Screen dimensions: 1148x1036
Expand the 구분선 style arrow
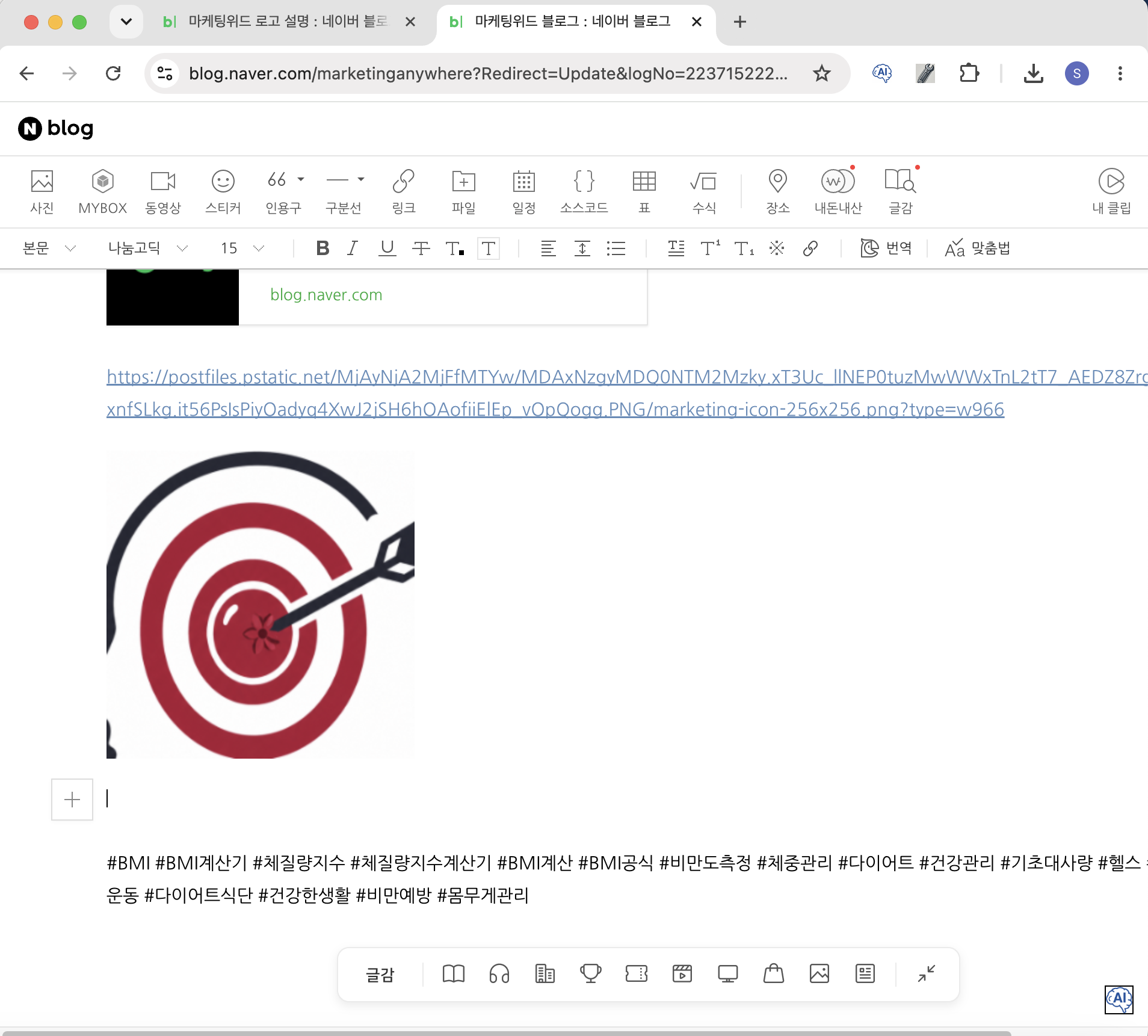tap(361, 179)
